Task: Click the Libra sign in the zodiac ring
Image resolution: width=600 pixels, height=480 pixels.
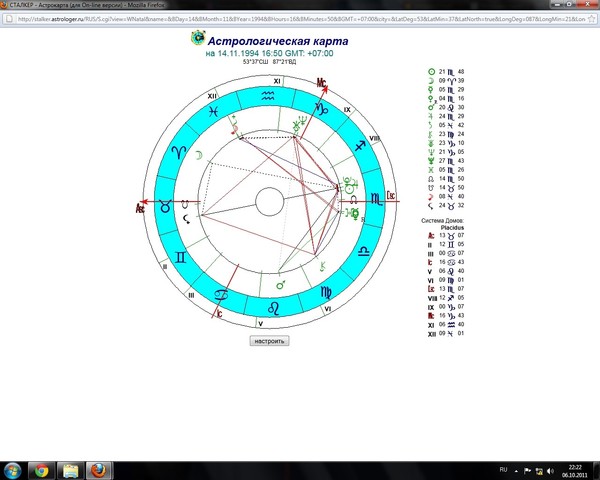Action: click(363, 251)
